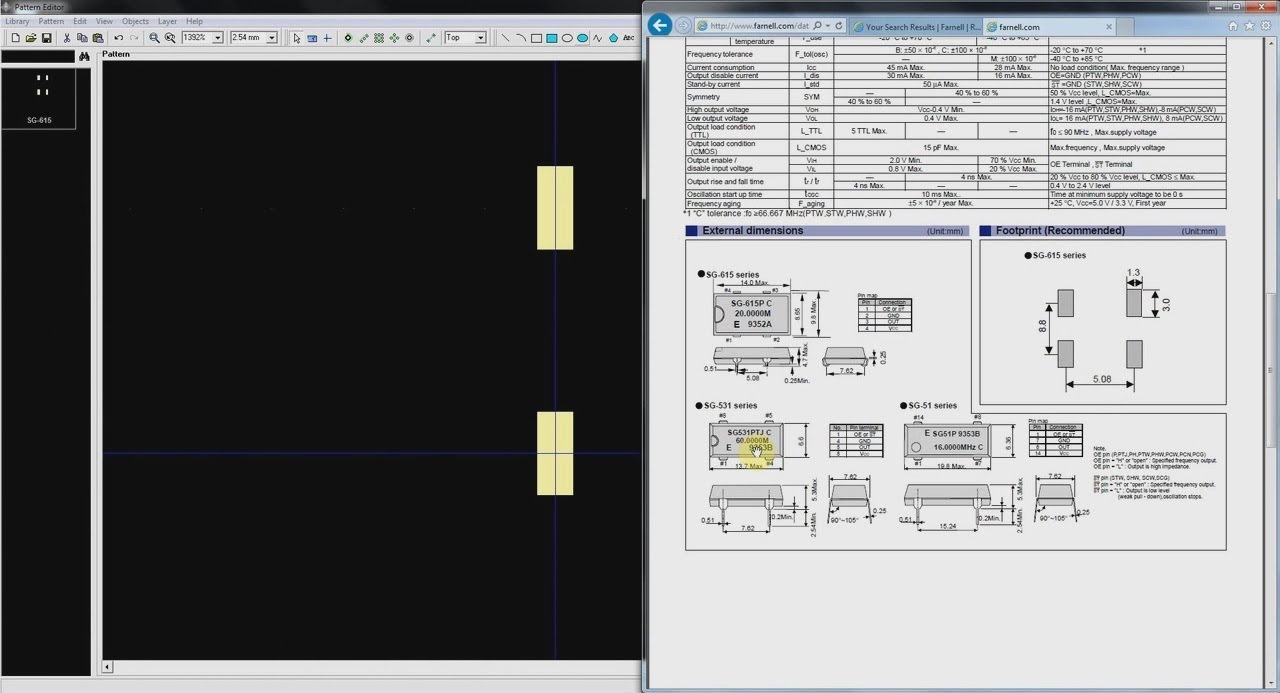The height and width of the screenshot is (693, 1280).
Task: Click the browser Refresh icon
Action: [839, 26]
